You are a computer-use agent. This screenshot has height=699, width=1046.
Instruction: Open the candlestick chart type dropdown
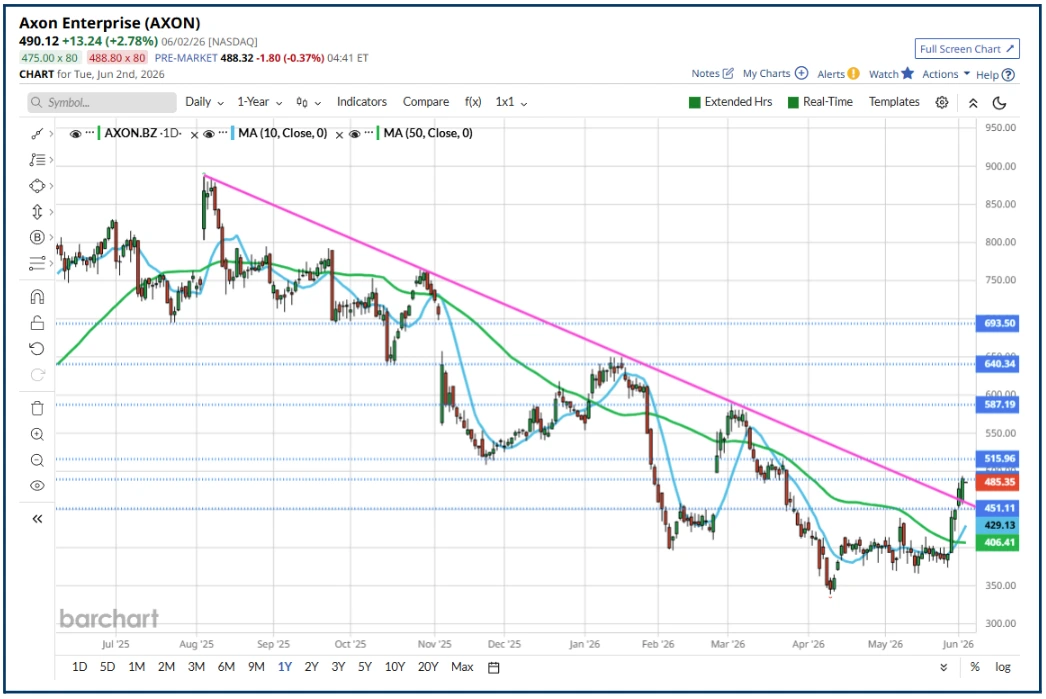click(308, 103)
